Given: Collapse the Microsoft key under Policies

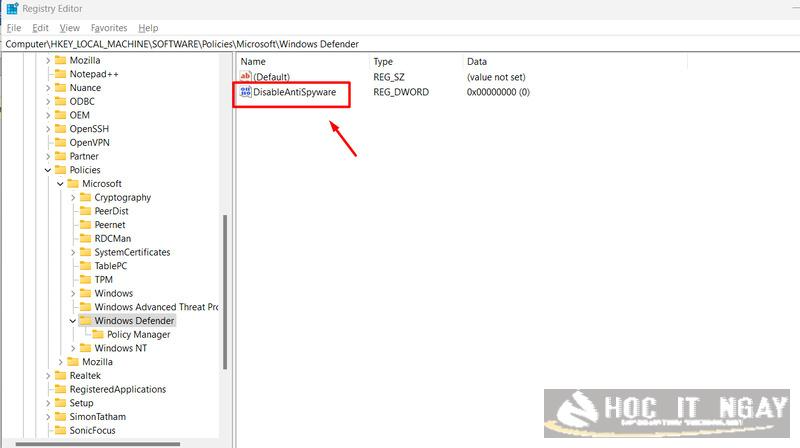Looking at the screenshot, I should 60,184.
